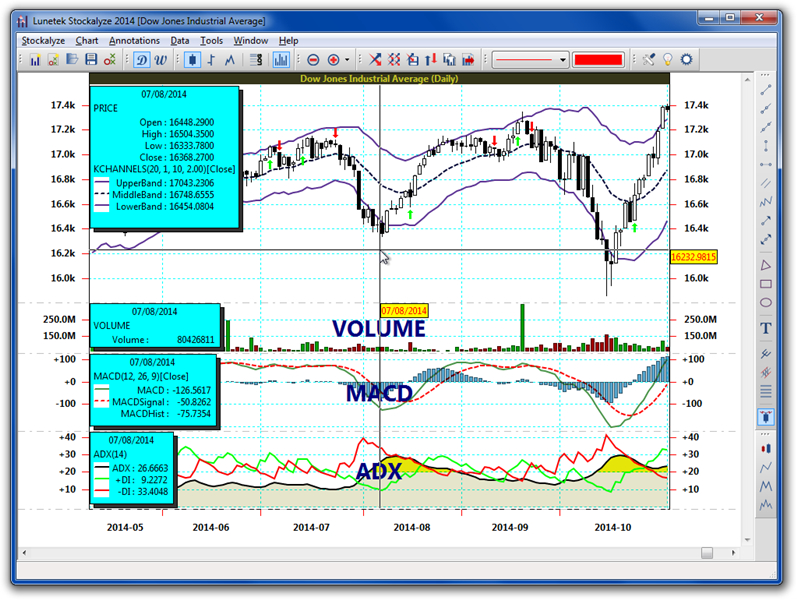Viewport: 797px width, 600px height.
Task: Click the crossed arrows delete annotation icon
Action: tap(375, 60)
